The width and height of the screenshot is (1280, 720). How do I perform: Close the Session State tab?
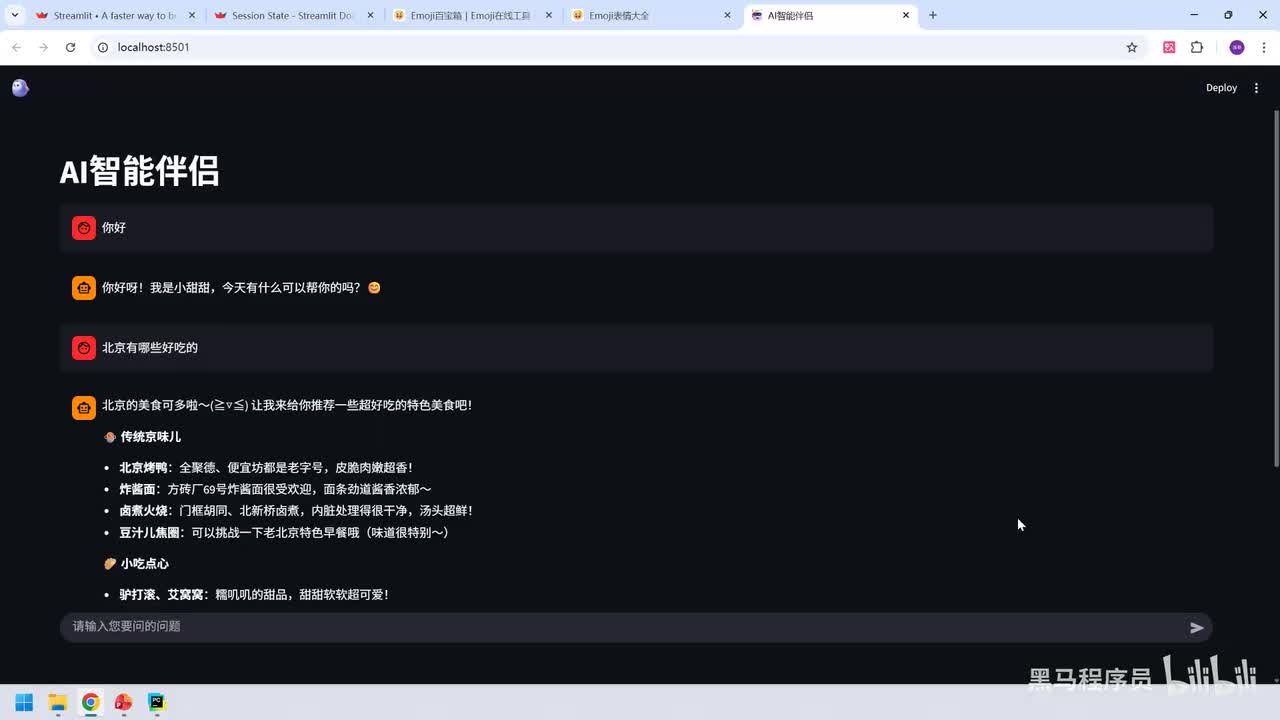tap(370, 15)
